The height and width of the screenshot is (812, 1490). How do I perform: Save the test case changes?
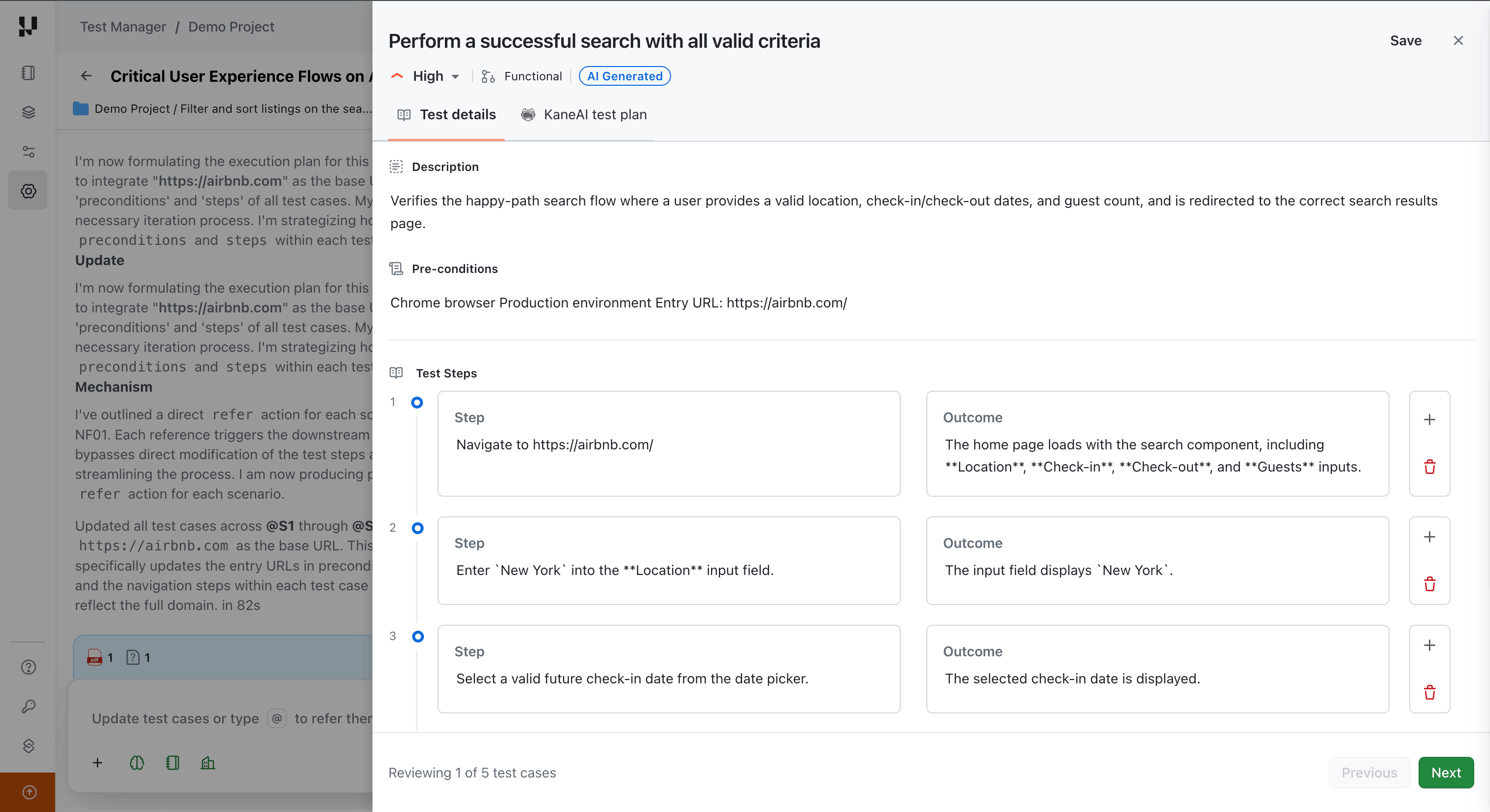[x=1406, y=40]
